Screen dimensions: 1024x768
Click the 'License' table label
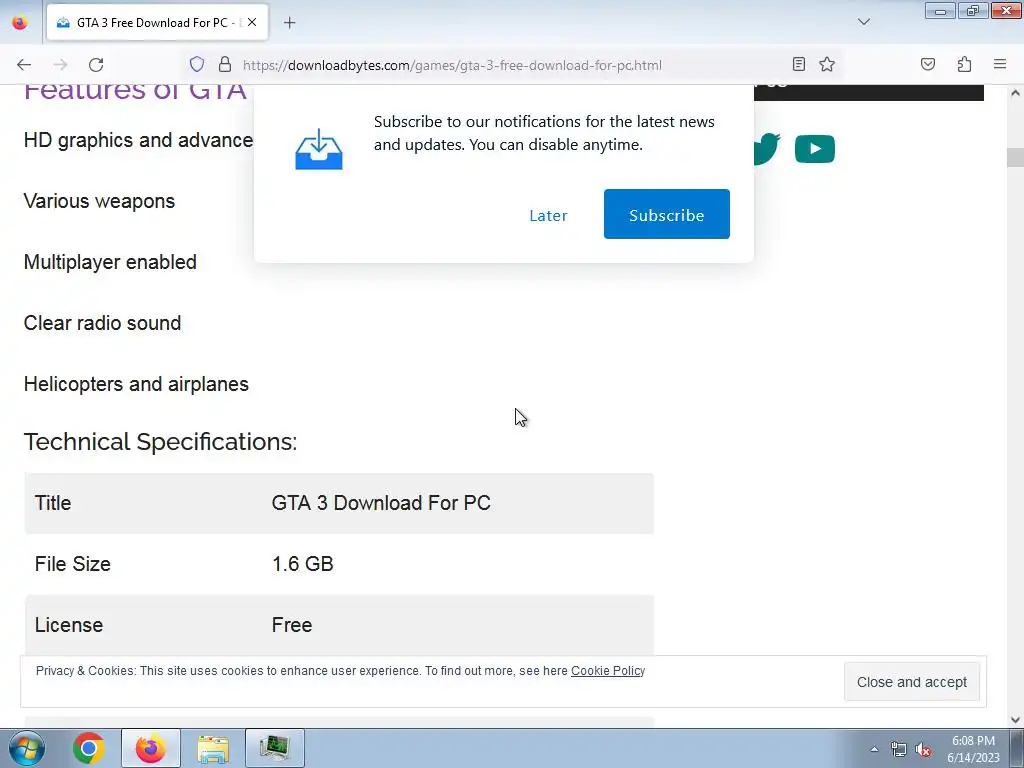tap(69, 625)
